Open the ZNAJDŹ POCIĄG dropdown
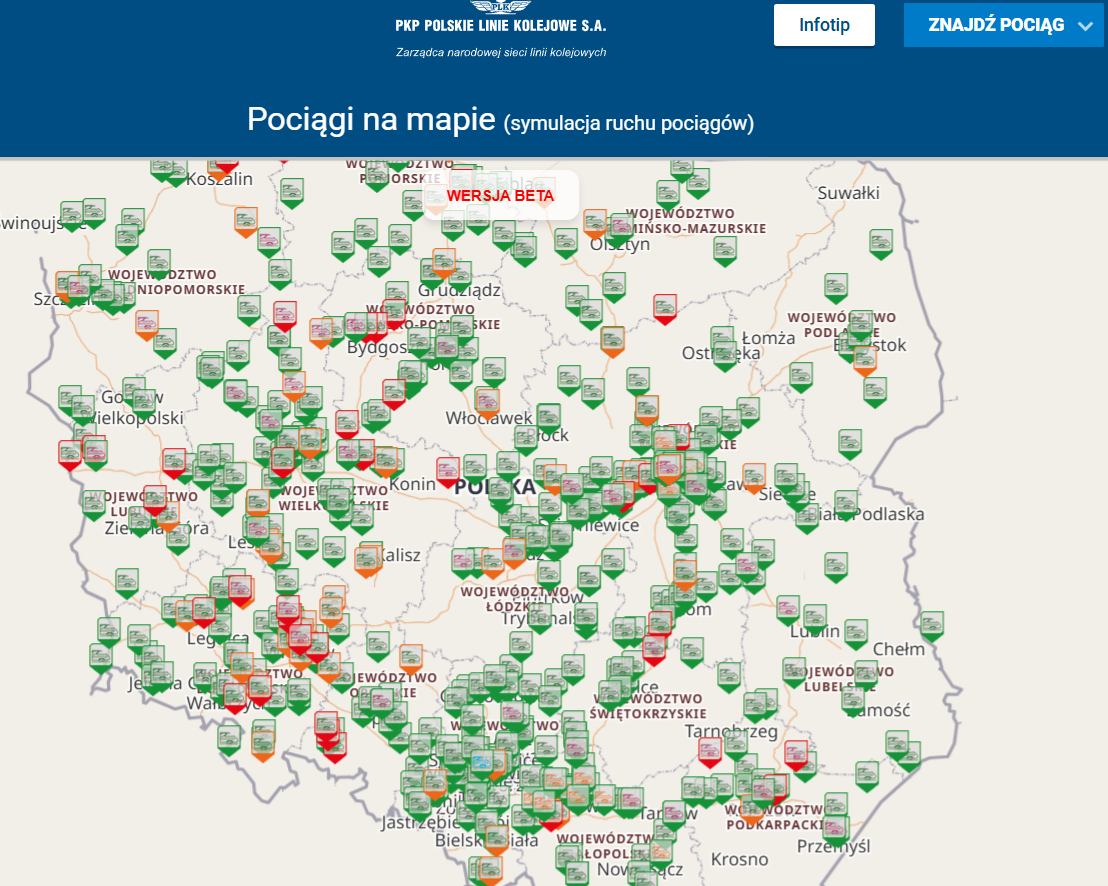Image resolution: width=1108 pixels, height=886 pixels. coord(1003,24)
